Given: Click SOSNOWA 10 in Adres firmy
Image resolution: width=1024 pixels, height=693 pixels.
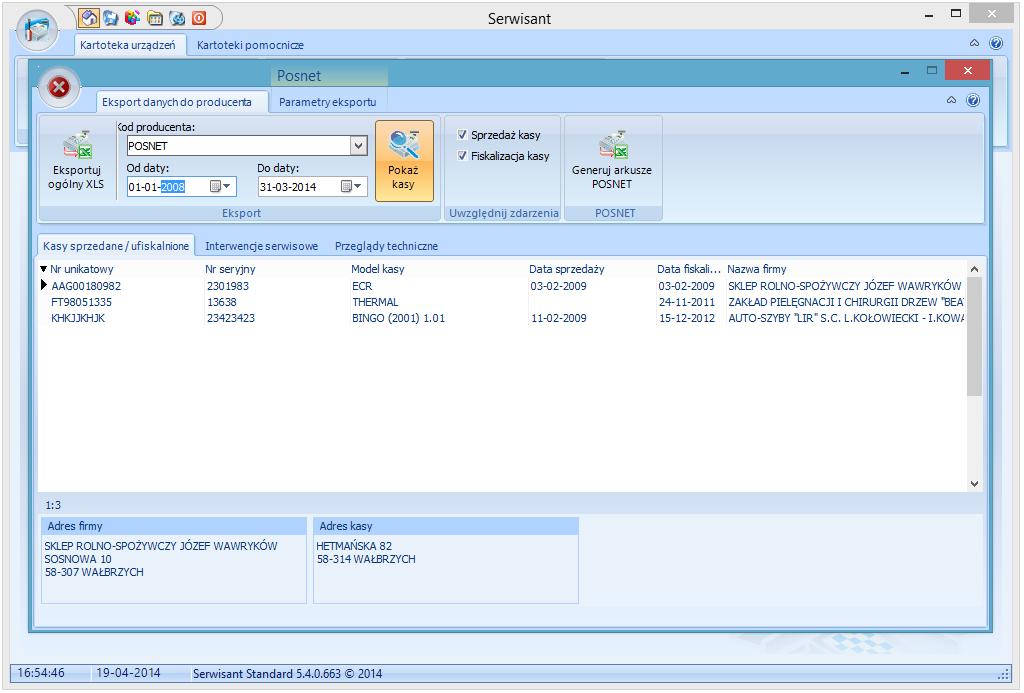Looking at the screenshot, I should click(78, 559).
